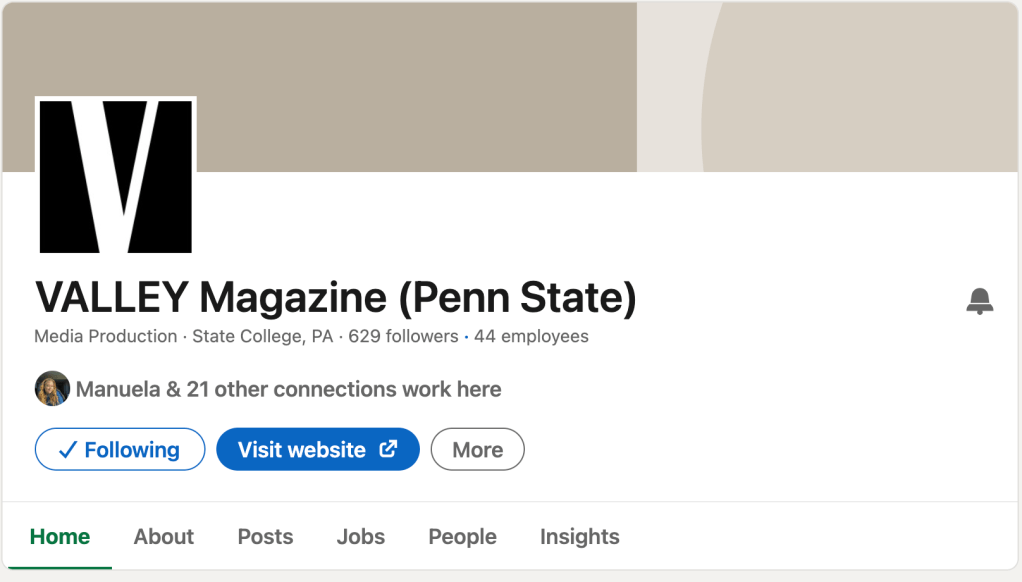The width and height of the screenshot is (1022, 582).
Task: View the Insights tab
Action: pos(579,537)
